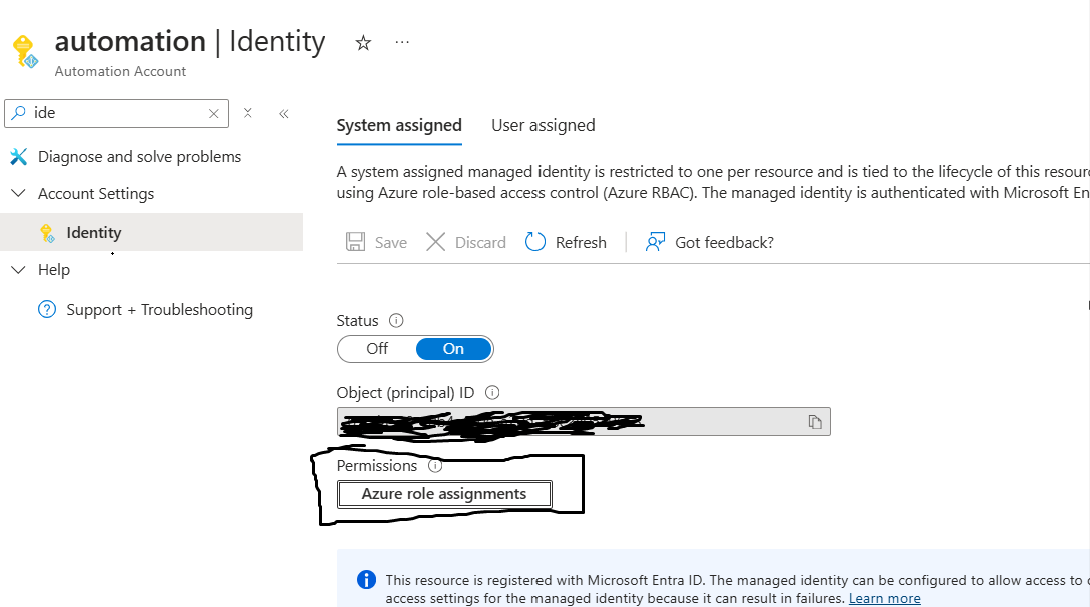1090x607 pixels.
Task: Keep Status switched On
Action: pos(453,348)
